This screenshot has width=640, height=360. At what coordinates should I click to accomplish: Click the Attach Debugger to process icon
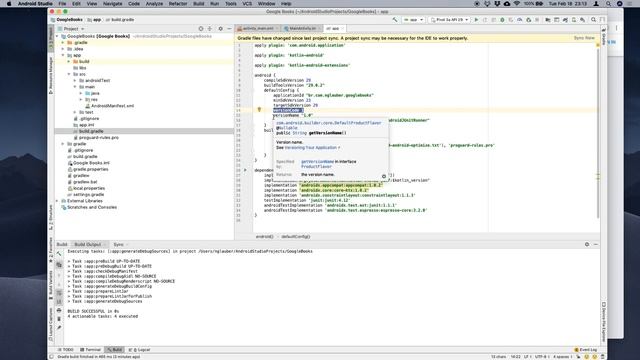(529, 20)
